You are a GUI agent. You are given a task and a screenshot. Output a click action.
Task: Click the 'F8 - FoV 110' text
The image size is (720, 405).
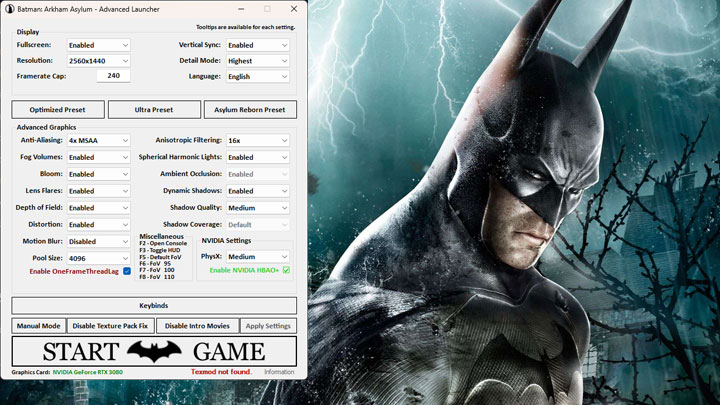pyautogui.click(x=157, y=277)
